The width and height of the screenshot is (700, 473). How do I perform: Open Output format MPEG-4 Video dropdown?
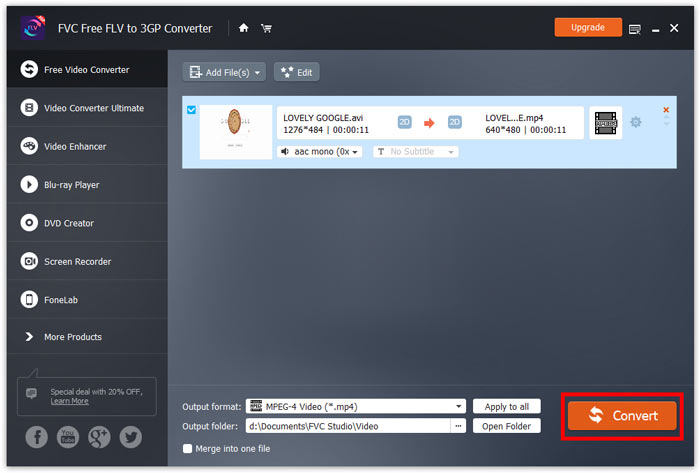pyautogui.click(x=355, y=406)
